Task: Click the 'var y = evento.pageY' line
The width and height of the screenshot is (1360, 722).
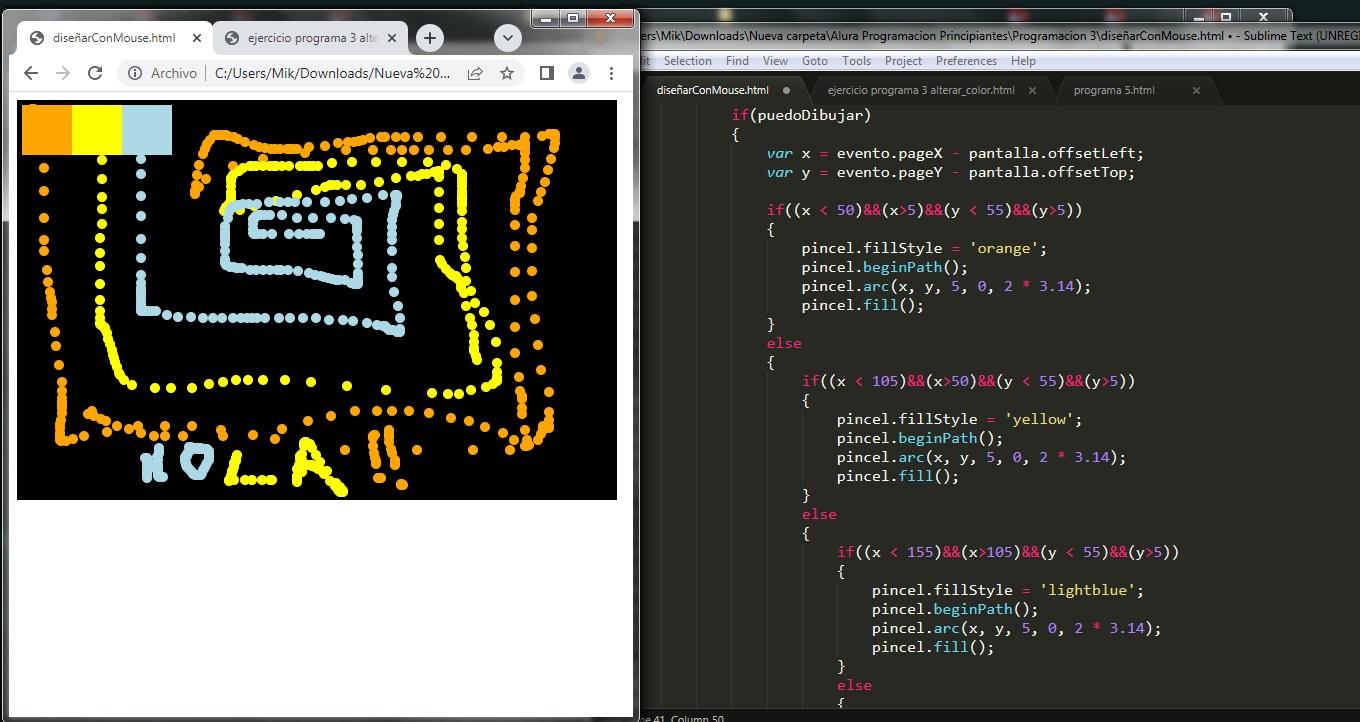Action: (x=951, y=172)
